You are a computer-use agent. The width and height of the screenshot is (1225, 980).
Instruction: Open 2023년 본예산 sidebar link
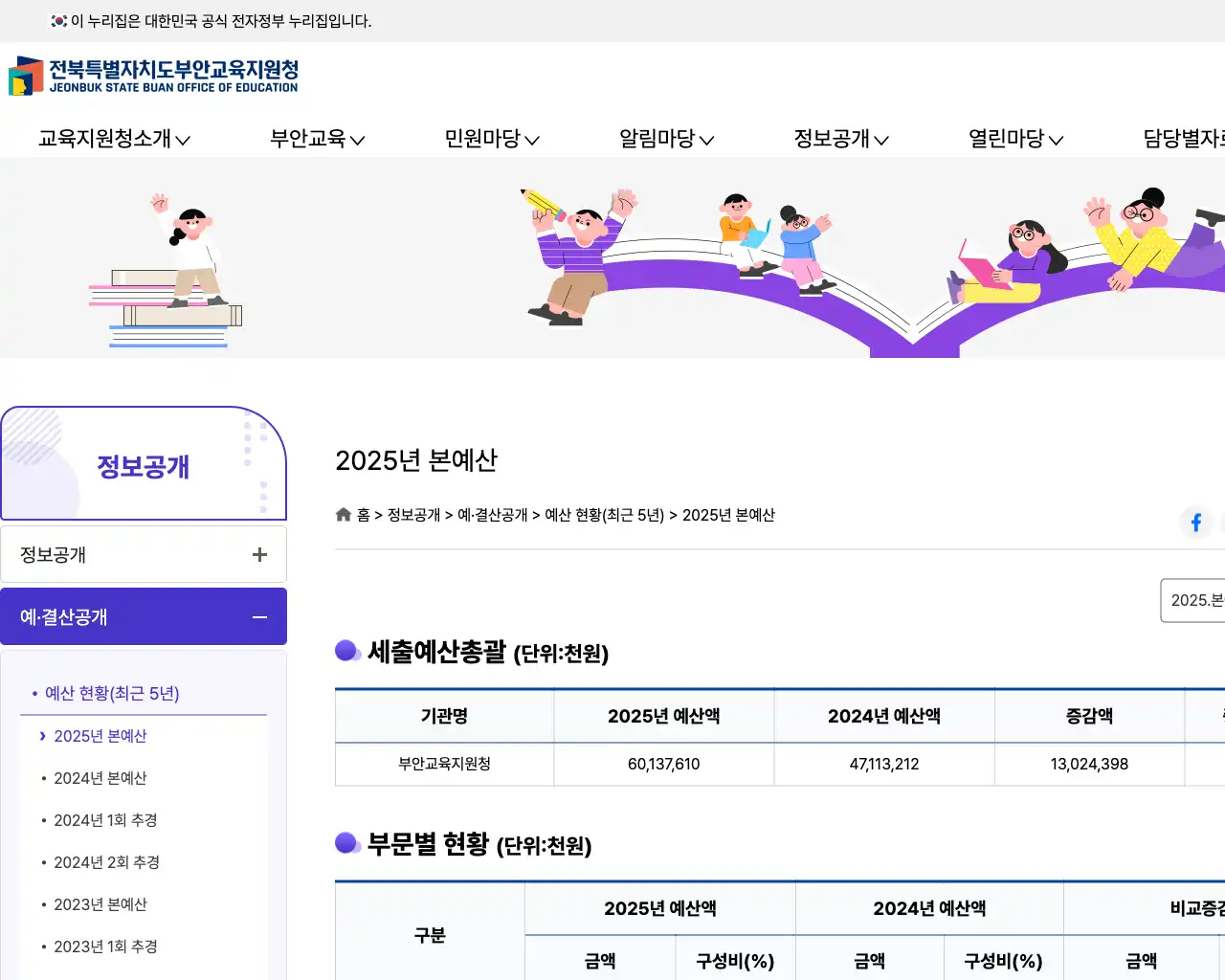click(100, 904)
